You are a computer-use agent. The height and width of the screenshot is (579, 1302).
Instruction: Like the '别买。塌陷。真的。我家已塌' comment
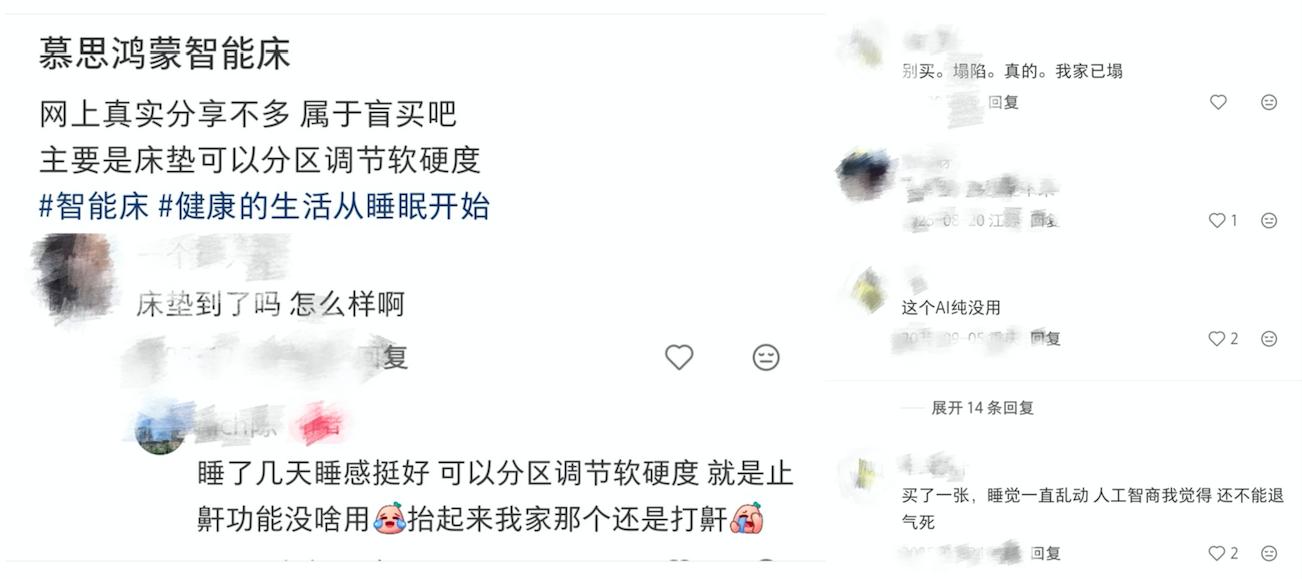point(1218,102)
